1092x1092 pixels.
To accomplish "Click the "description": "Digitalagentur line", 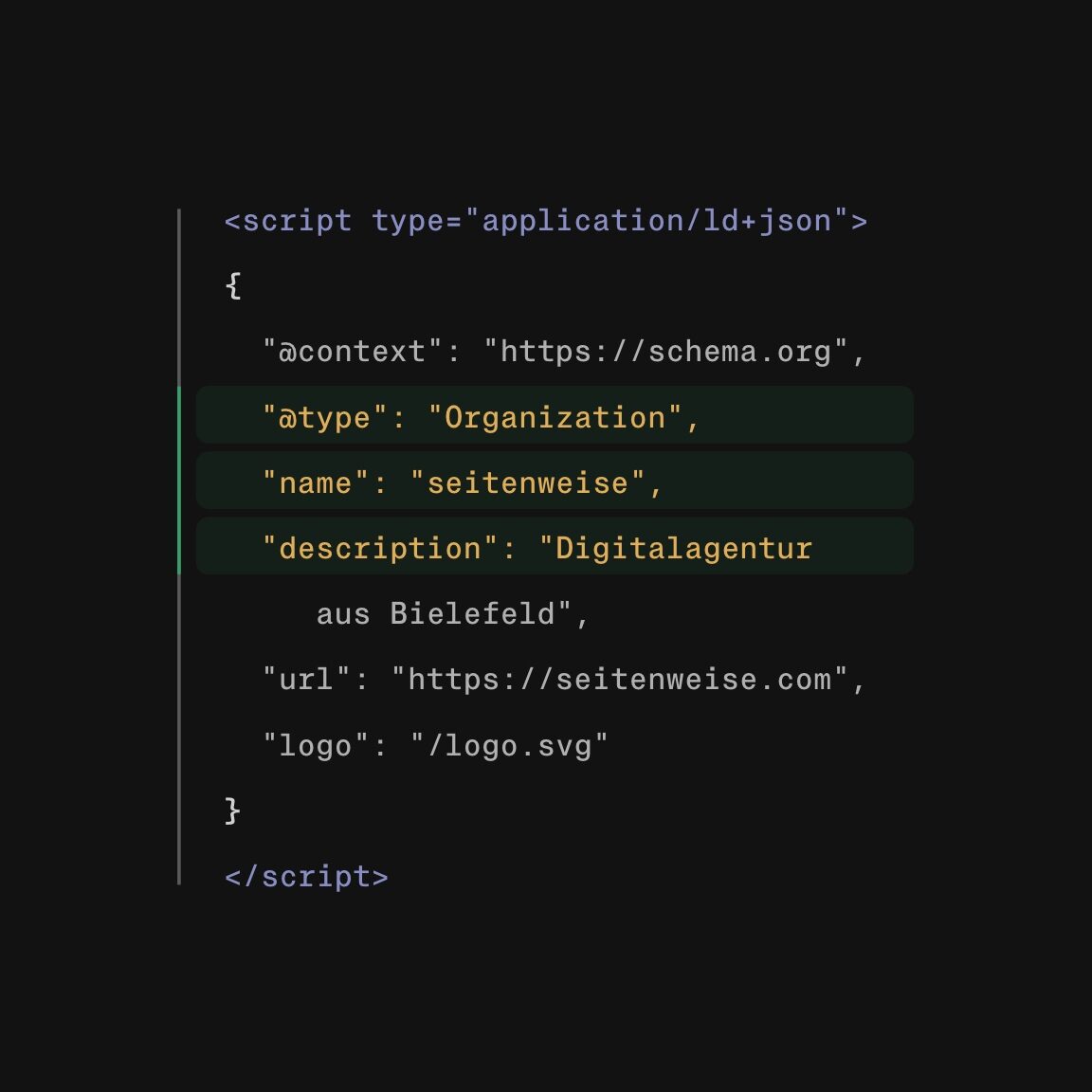I will point(555,546).
